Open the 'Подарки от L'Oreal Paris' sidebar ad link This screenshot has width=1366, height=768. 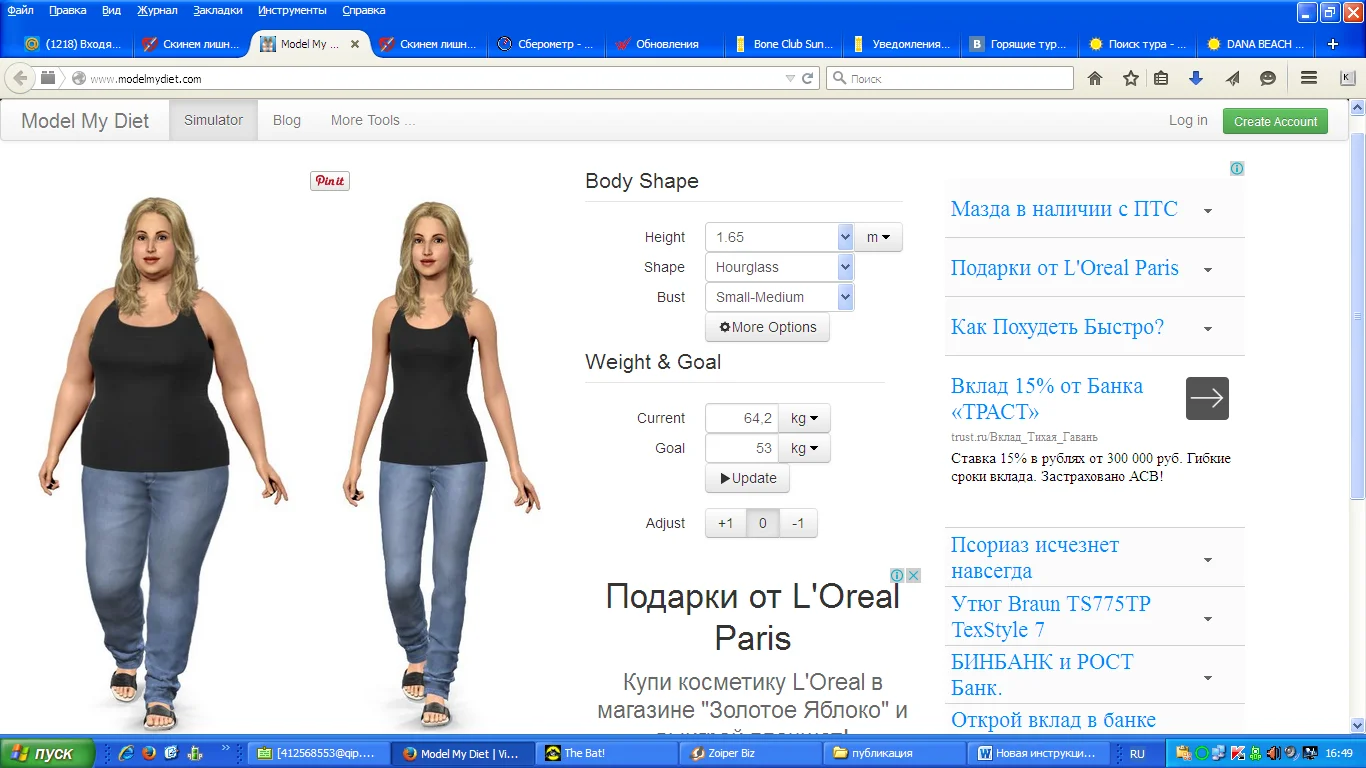[1065, 268]
